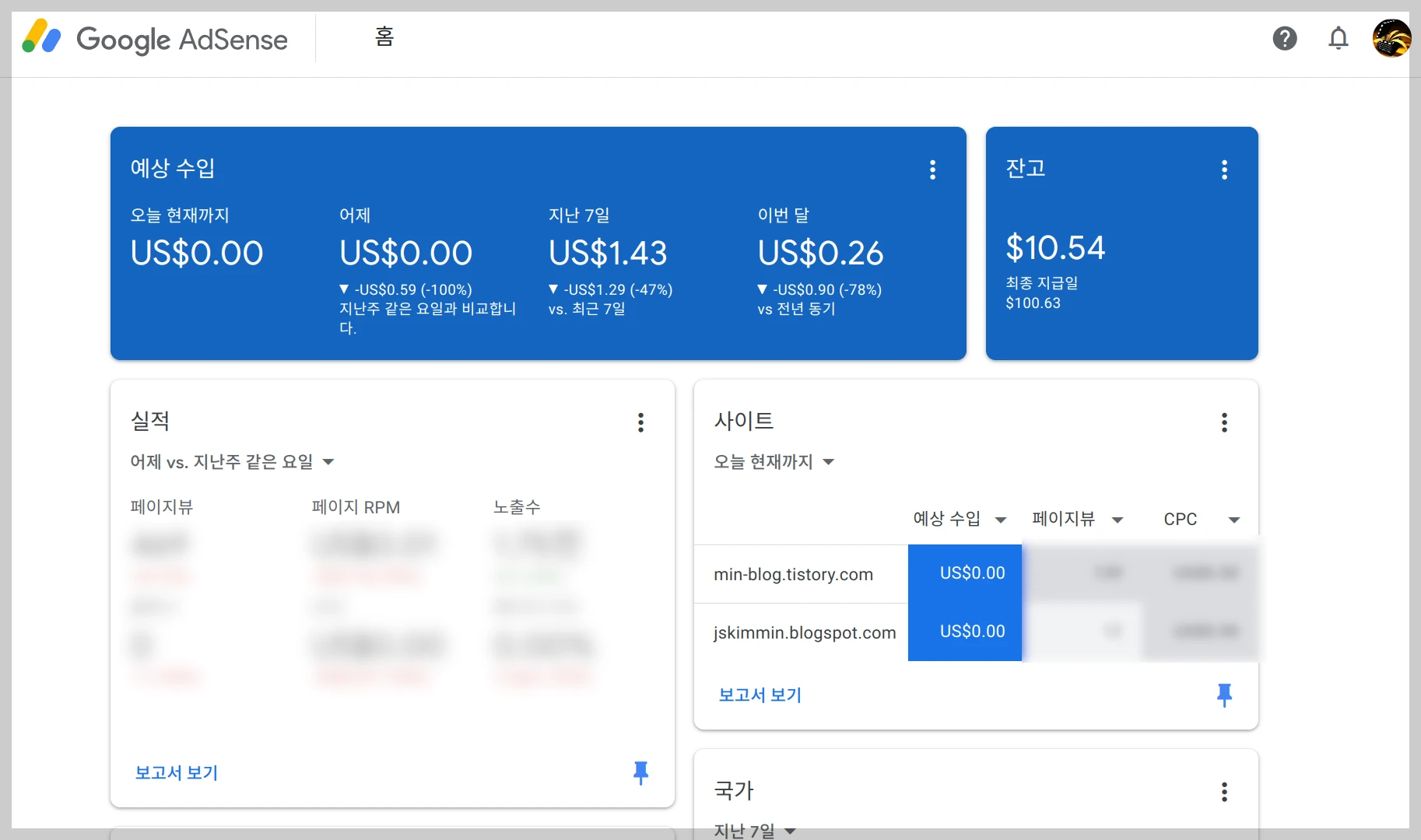Open the 잔고 card three-dot menu

[x=1224, y=170]
